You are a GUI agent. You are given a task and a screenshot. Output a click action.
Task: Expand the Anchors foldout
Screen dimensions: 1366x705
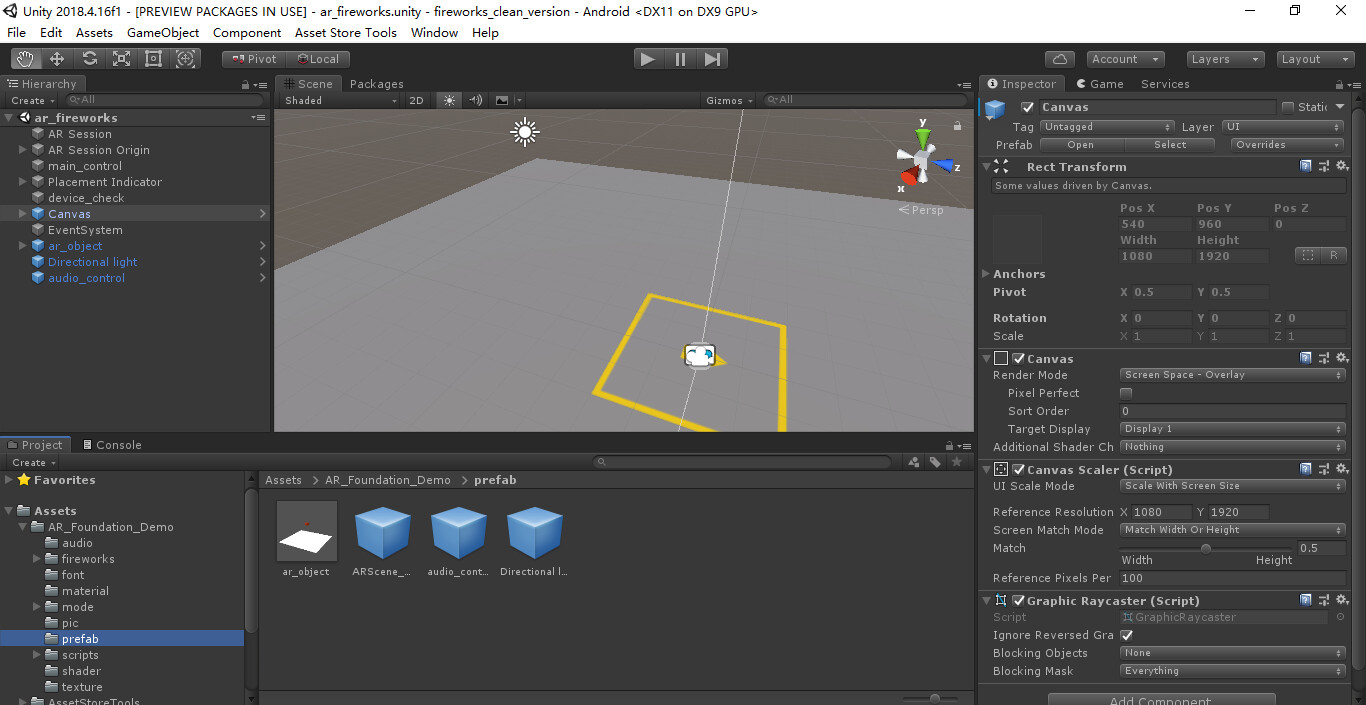[986, 273]
